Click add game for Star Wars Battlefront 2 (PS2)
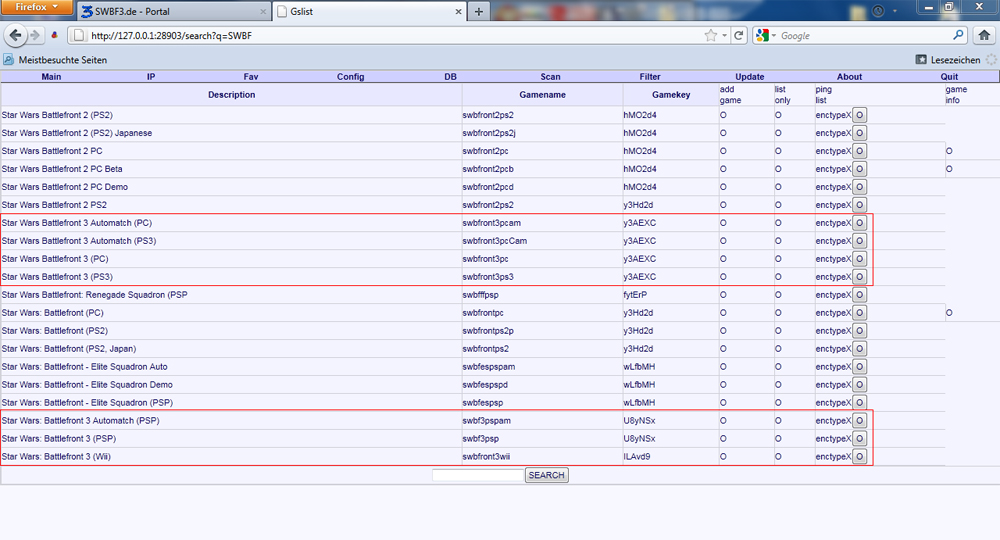Viewport: 1000px width, 540px height. [x=723, y=115]
